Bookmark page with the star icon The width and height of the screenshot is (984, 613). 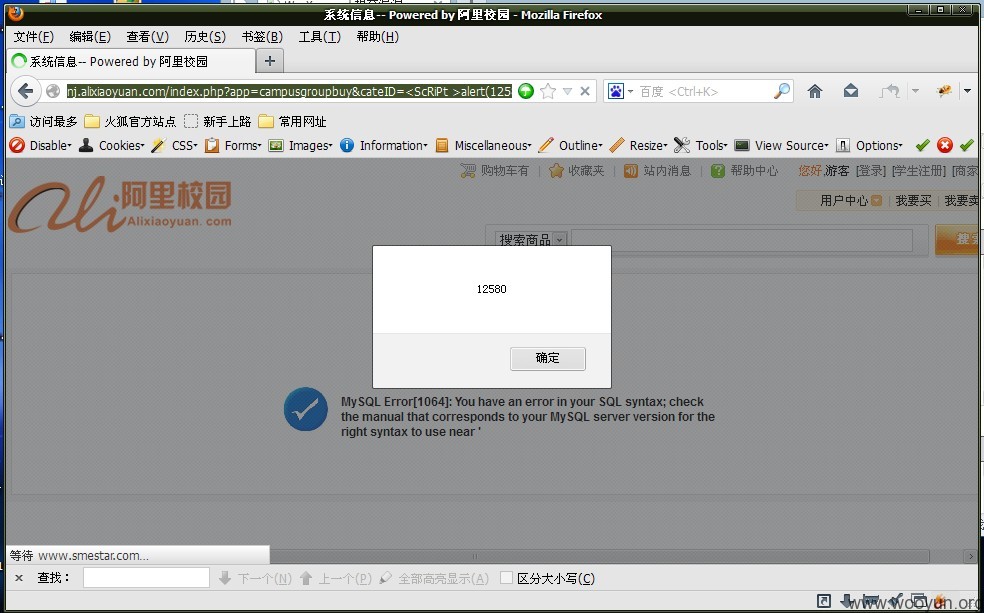pyautogui.click(x=548, y=92)
